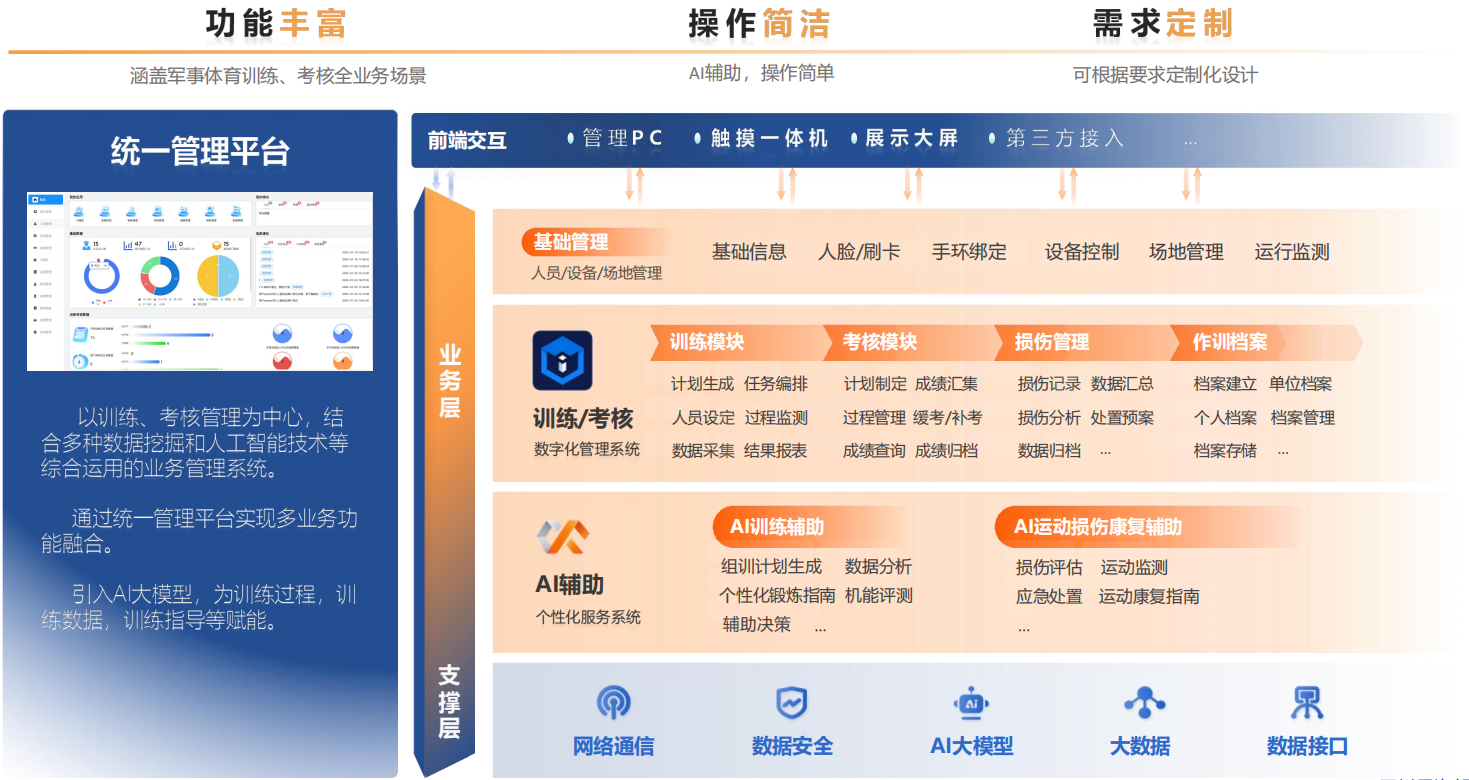Click the 基础管理 orange pill label
Image resolution: width=1469 pixels, height=780 pixels.
pyautogui.click(x=572, y=242)
